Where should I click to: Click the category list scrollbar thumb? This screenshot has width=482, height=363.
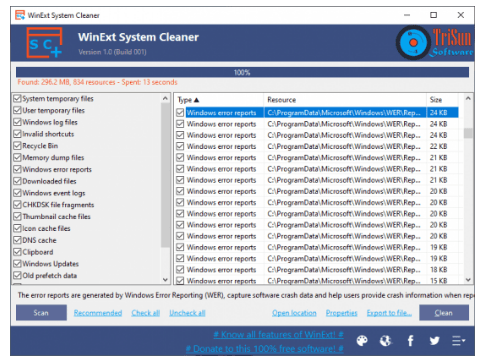(165, 175)
